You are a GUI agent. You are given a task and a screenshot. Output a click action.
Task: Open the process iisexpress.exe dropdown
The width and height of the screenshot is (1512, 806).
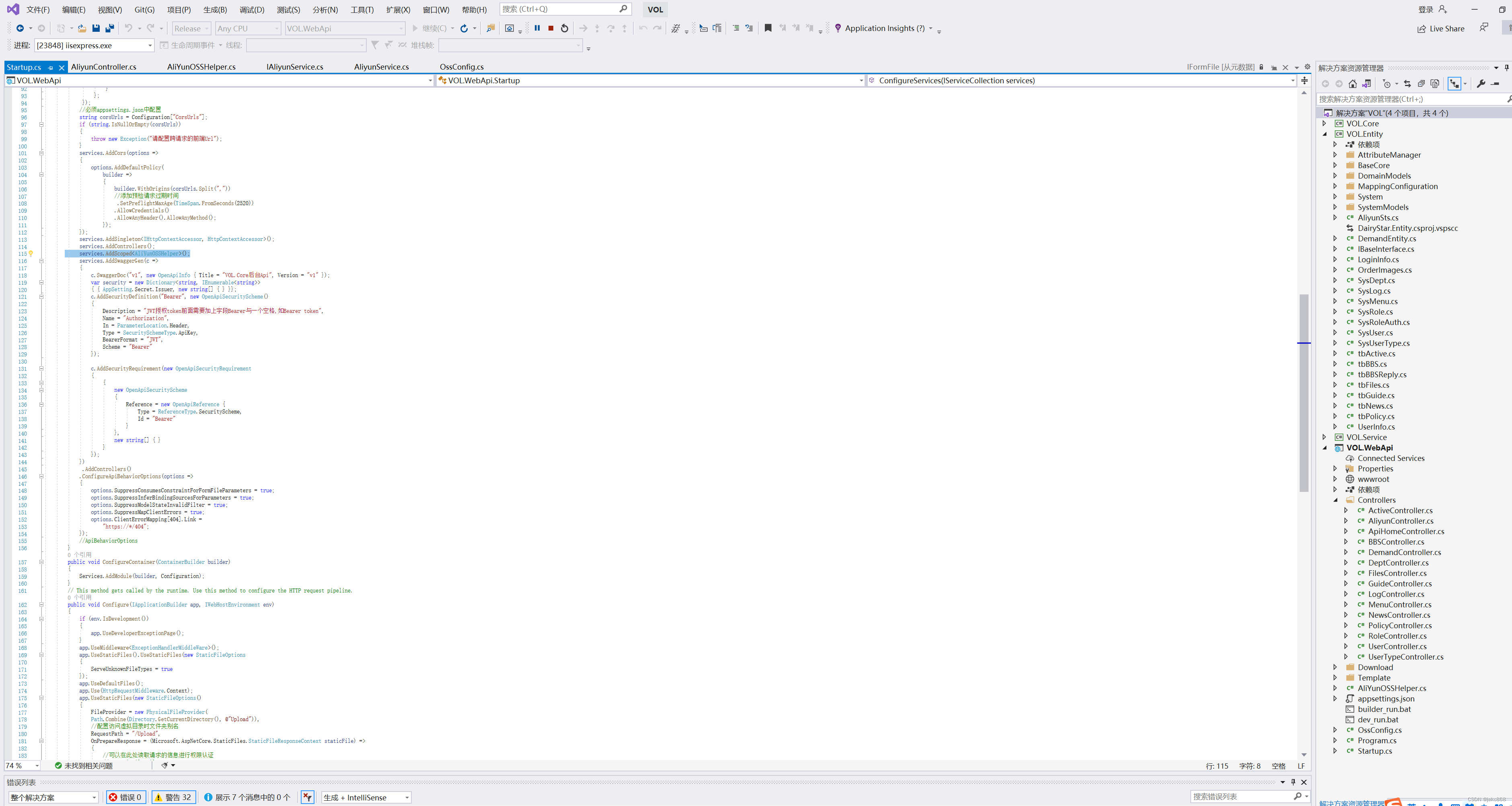(94, 45)
